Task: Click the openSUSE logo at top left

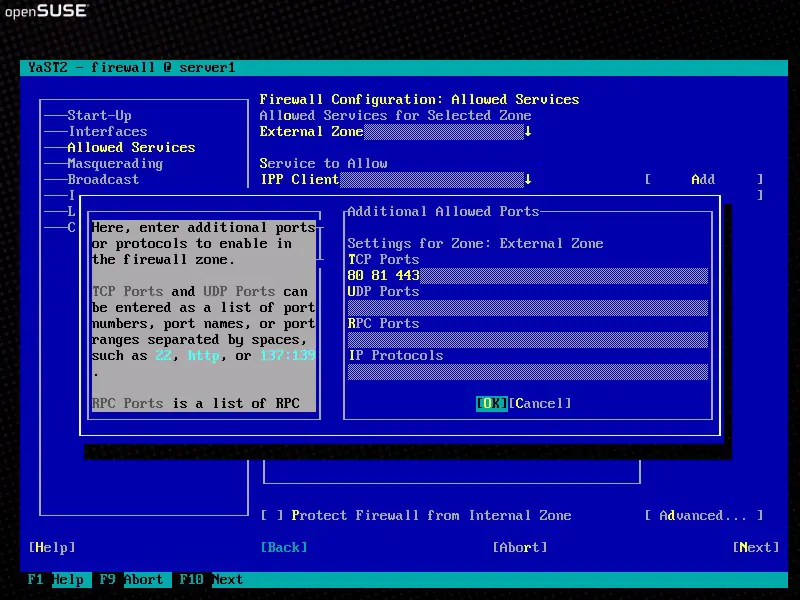Action: [x=46, y=11]
